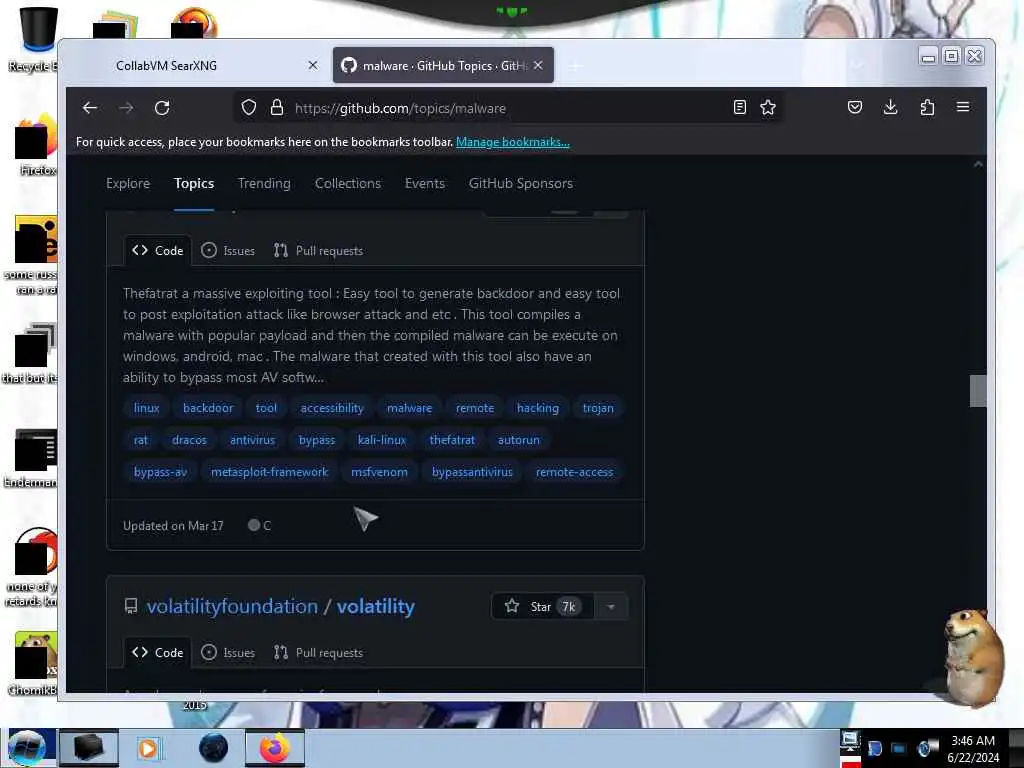Screen dimensions: 1024x768
Task: Open the GitHub Sponsors page
Action: pyautogui.click(x=520, y=184)
